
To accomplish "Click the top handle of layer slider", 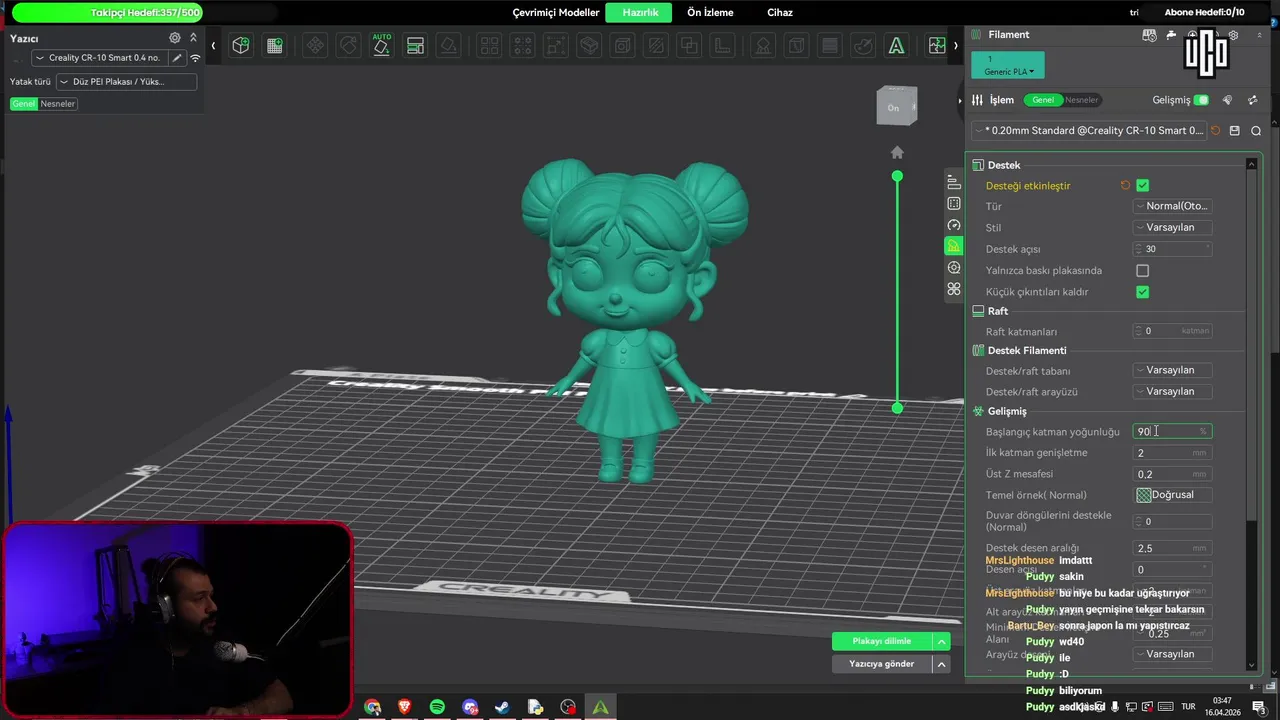I will pyautogui.click(x=897, y=176).
